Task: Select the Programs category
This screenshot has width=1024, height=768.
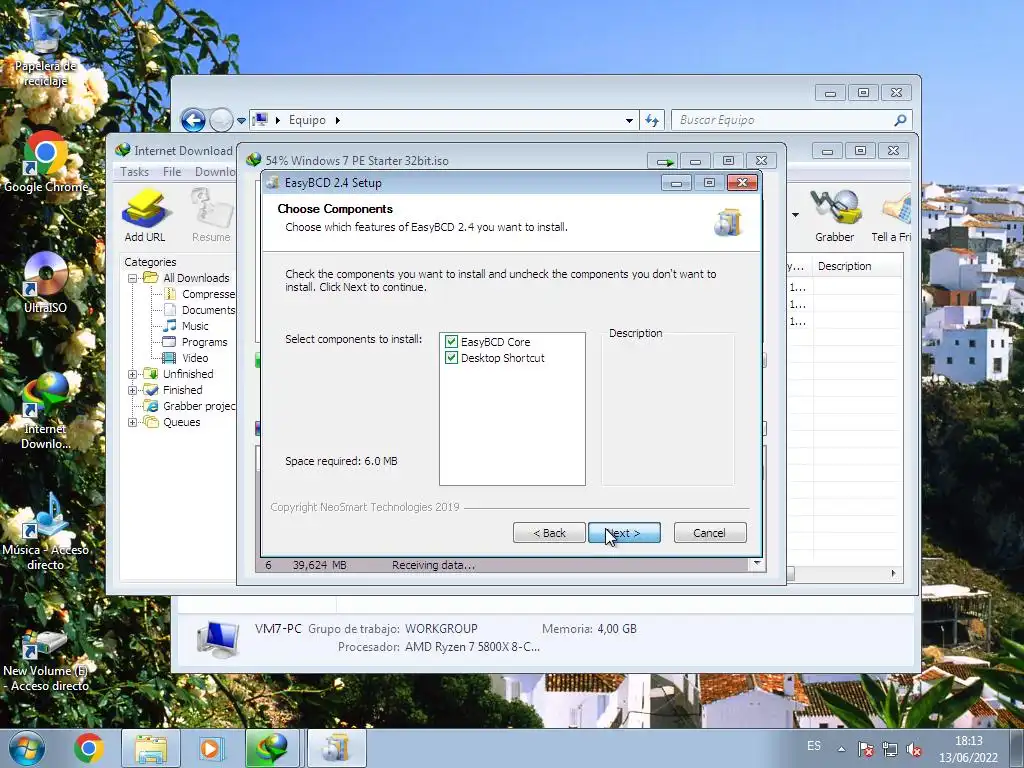Action: click(x=195, y=342)
